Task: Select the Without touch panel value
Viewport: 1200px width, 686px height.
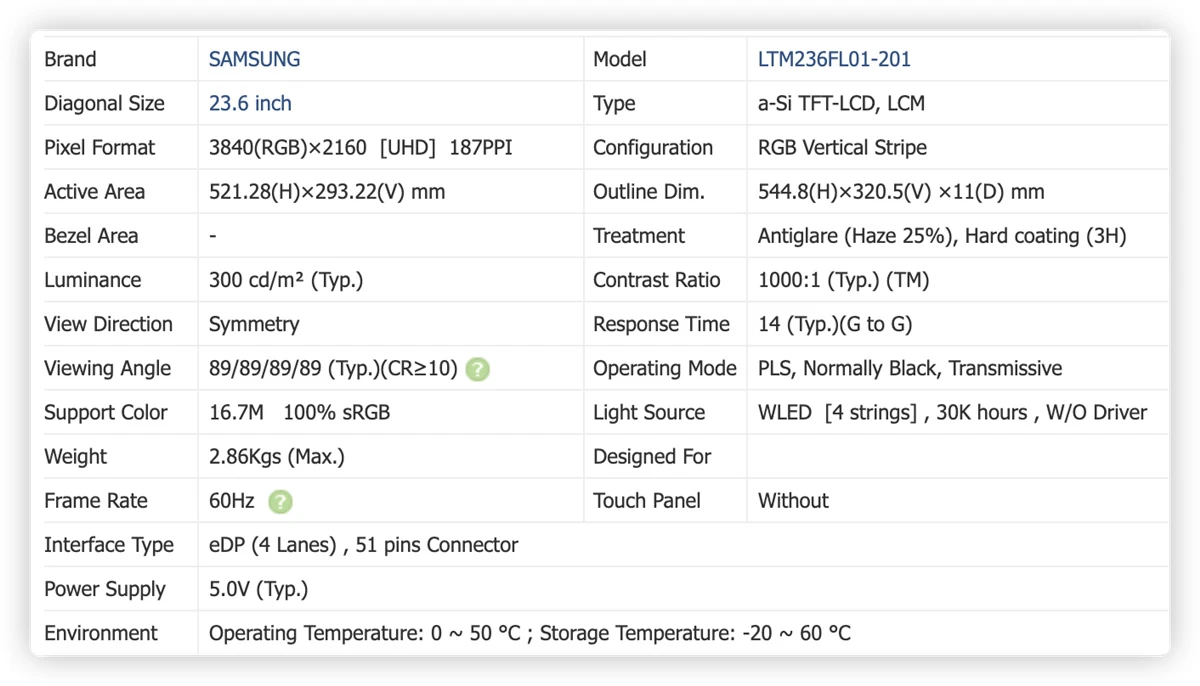Action: tap(793, 500)
